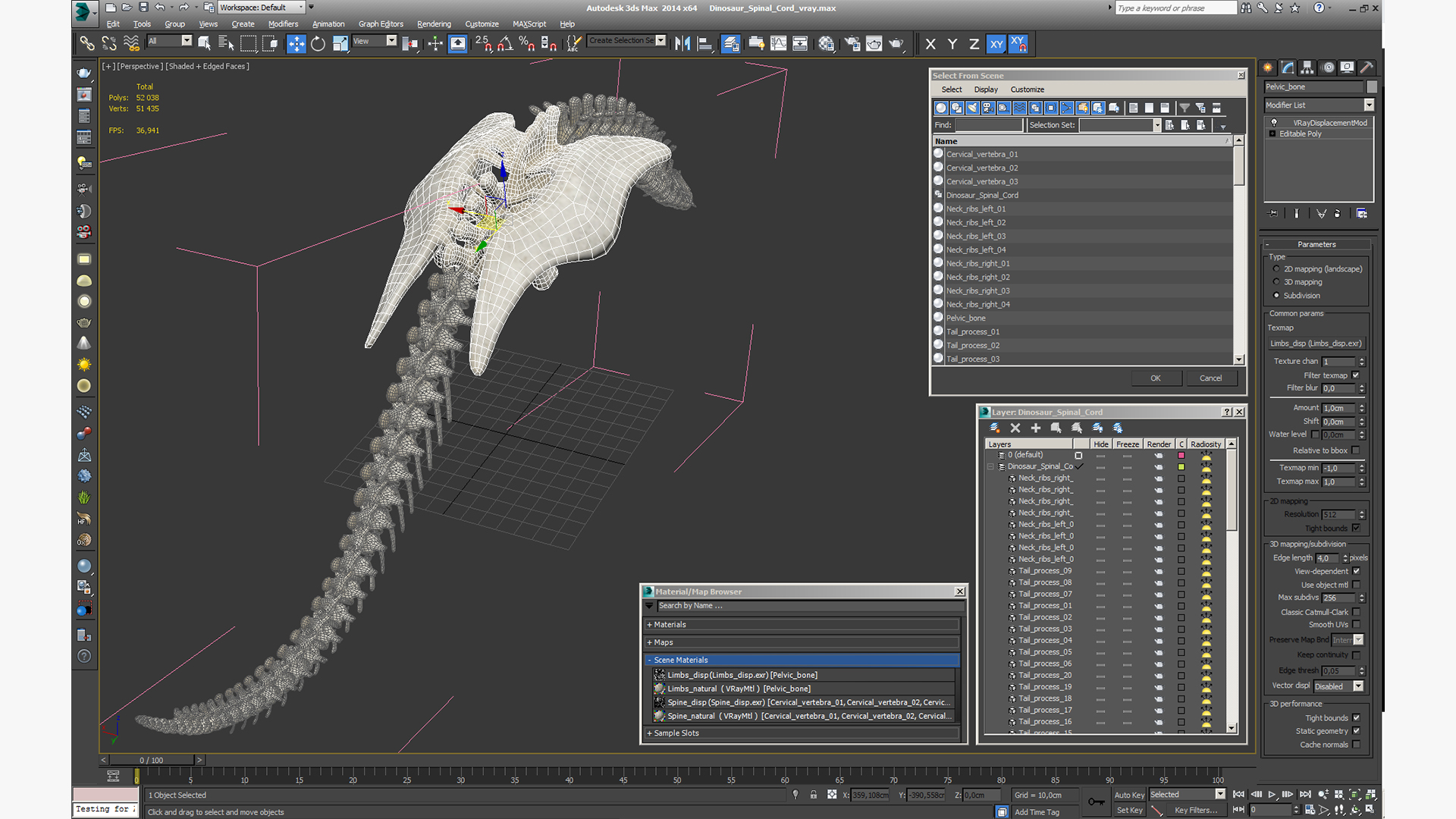The width and height of the screenshot is (1456, 819).
Task: Switch to the Hierarchy command panel tab
Action: 1307,67
